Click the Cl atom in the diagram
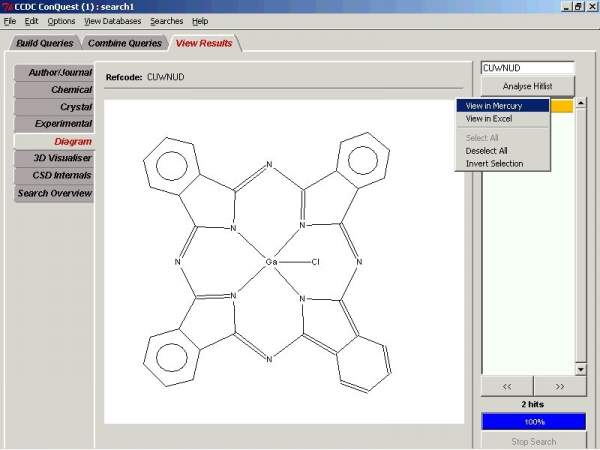 pyautogui.click(x=315, y=262)
